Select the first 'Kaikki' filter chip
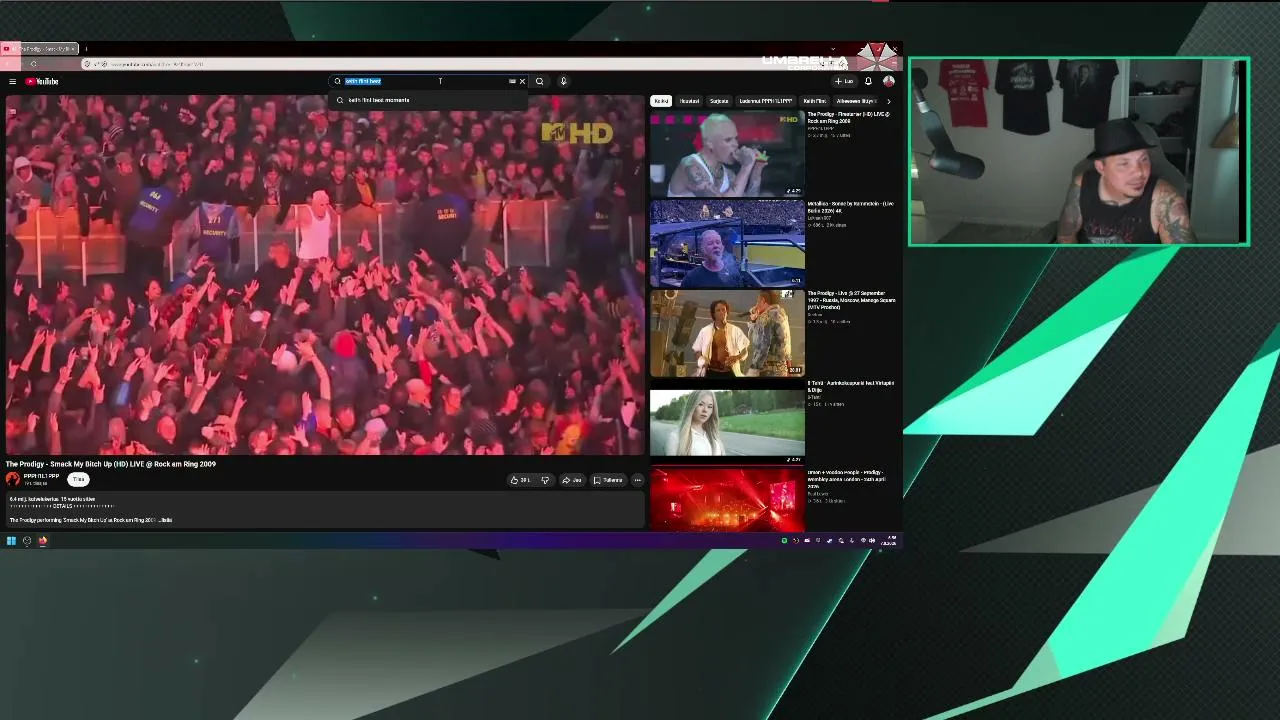Viewport: 1280px width, 720px height. coord(661,101)
